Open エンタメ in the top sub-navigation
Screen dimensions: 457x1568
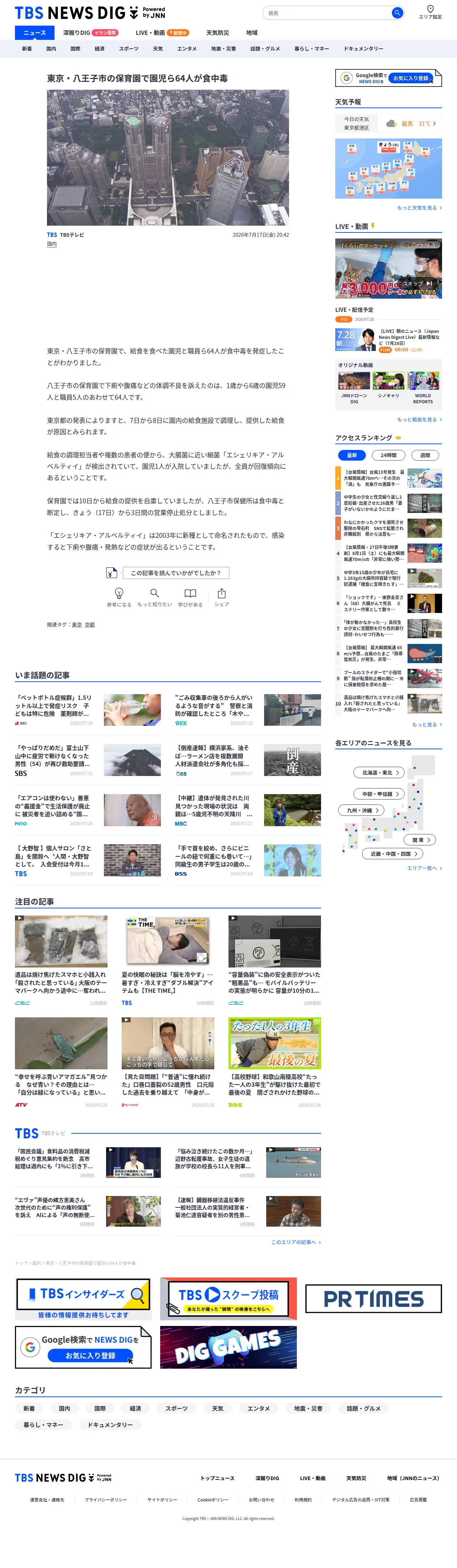pyautogui.click(x=187, y=49)
